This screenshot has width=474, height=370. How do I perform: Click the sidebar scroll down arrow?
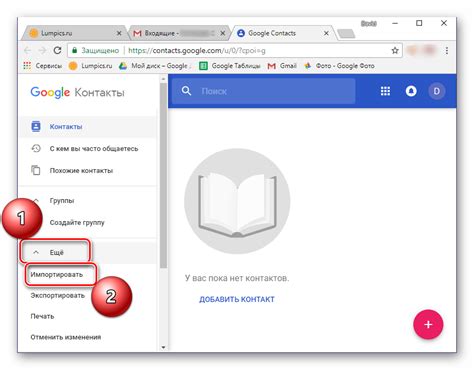click(163, 347)
